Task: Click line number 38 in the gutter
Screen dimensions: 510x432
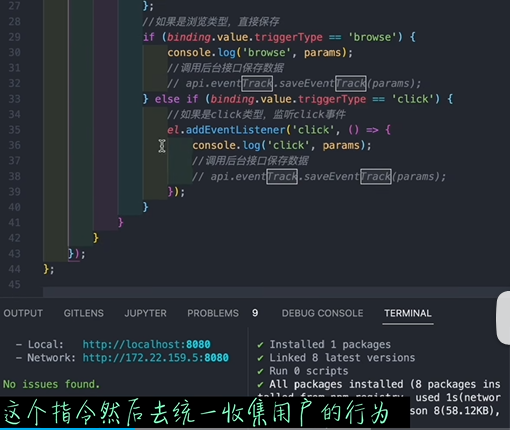Action: tap(14, 176)
